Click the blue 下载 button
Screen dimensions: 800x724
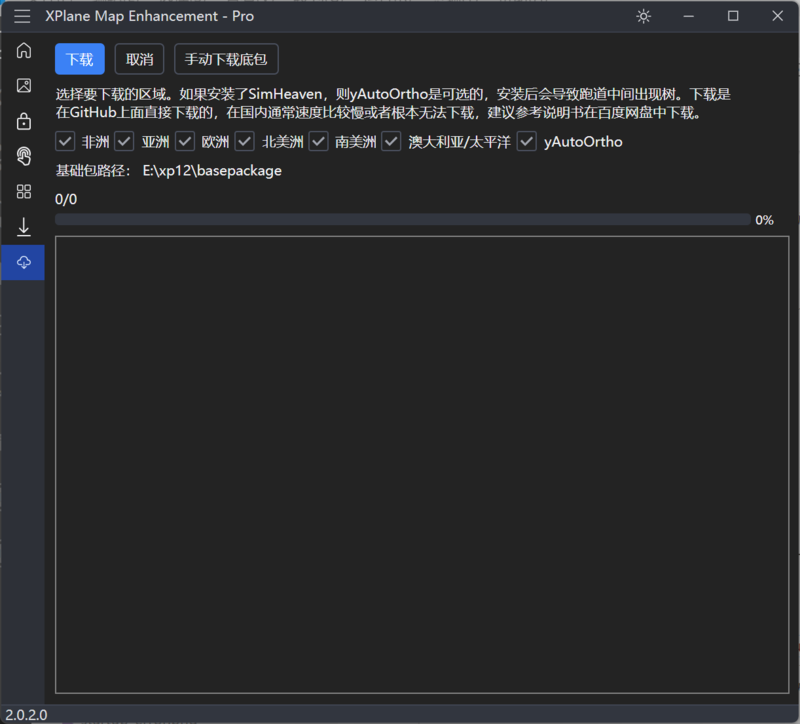pos(80,59)
